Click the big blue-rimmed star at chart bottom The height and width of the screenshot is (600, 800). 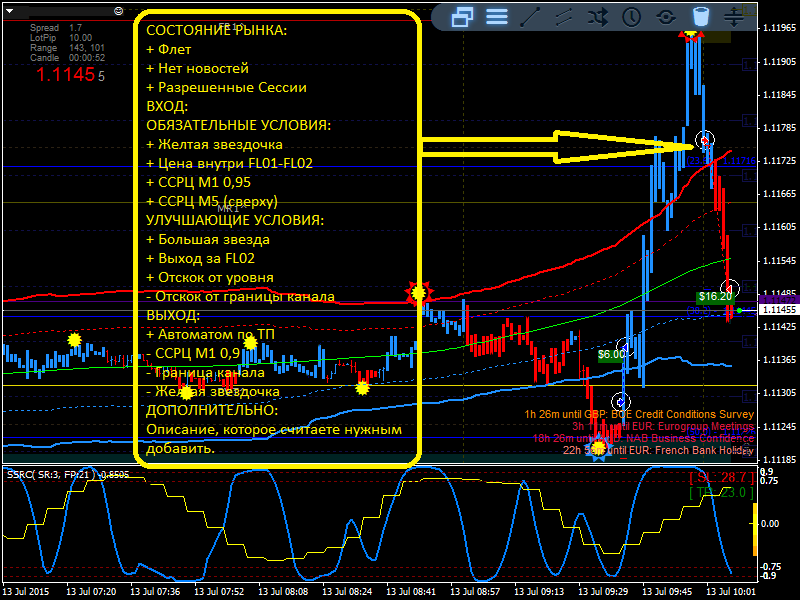(598, 448)
